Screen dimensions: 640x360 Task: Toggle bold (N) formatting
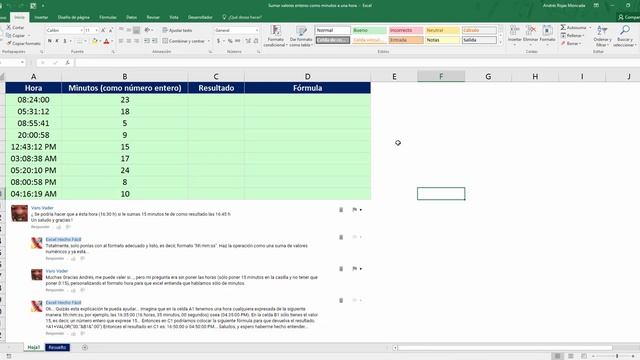click(50, 41)
